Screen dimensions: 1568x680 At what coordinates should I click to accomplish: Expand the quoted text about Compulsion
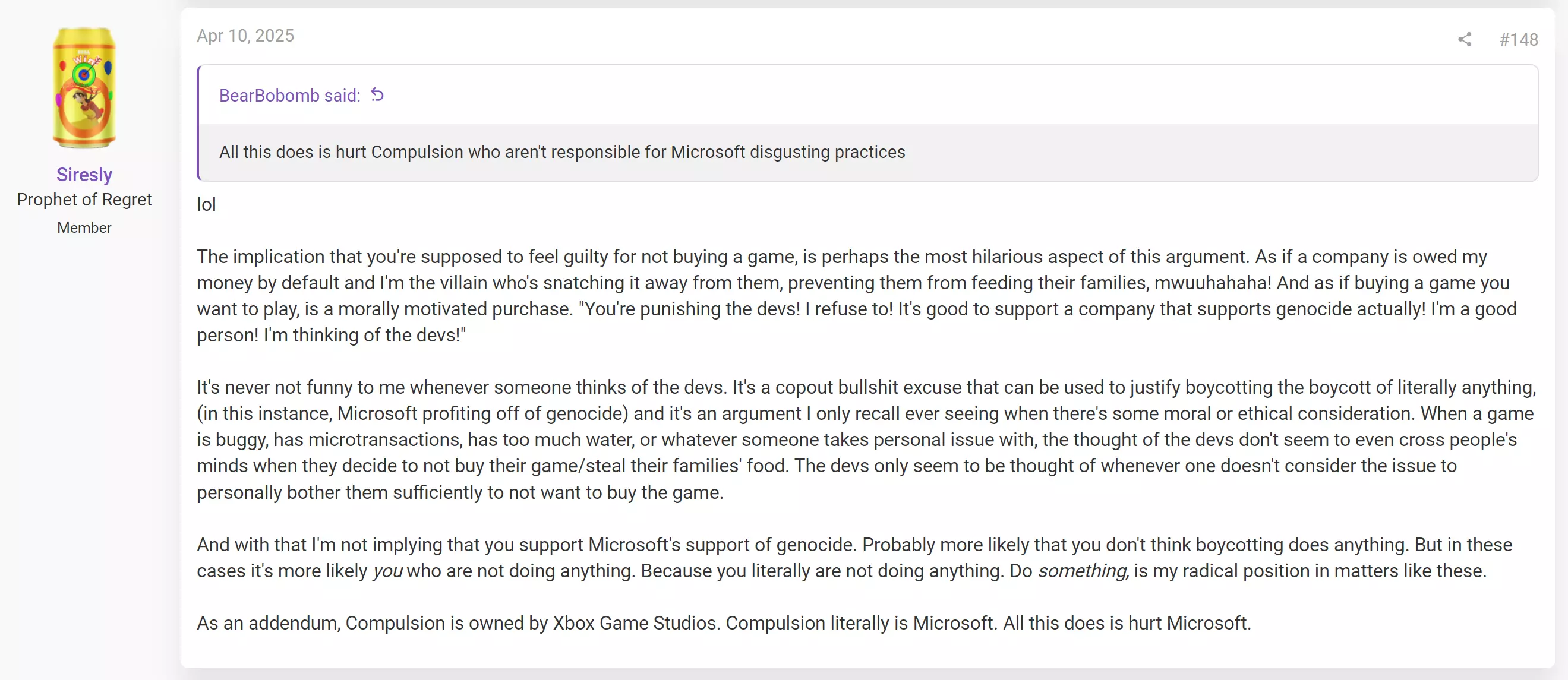pos(562,152)
